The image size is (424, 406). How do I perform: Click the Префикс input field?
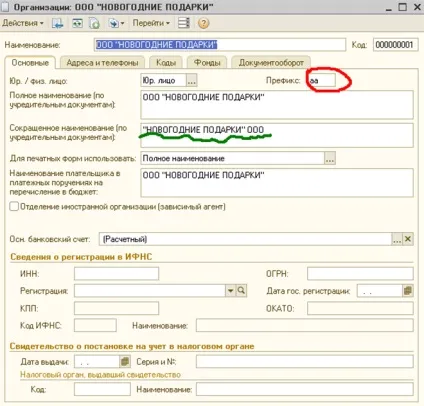pos(322,80)
